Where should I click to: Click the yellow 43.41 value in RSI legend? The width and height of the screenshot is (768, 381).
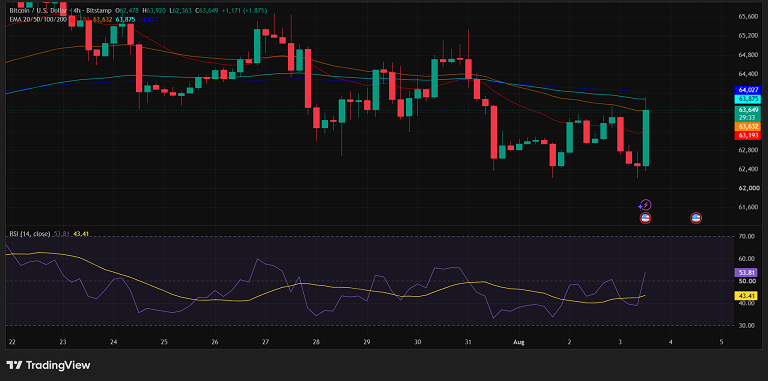pos(80,234)
